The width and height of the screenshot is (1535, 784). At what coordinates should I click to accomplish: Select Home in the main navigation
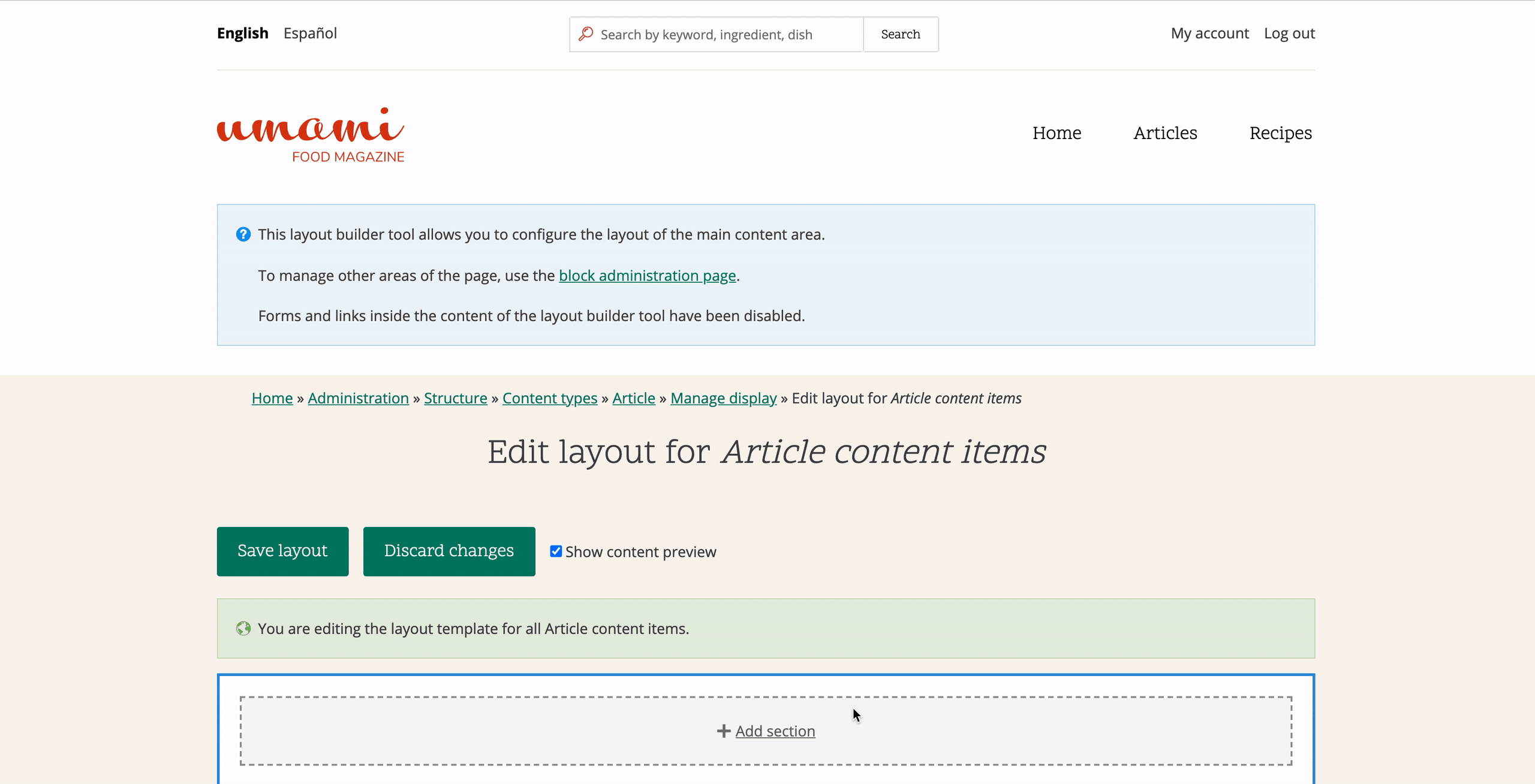coord(1057,133)
